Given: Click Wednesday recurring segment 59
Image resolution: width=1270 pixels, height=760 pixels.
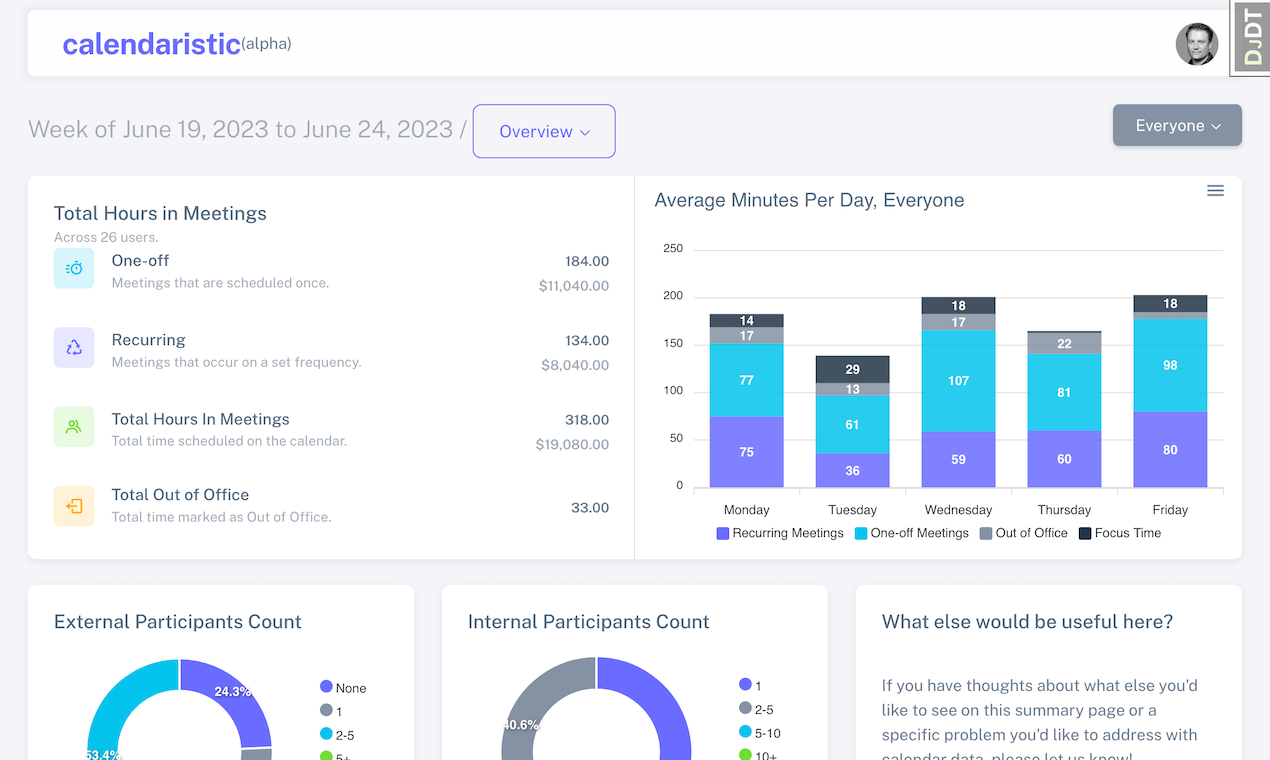Looking at the screenshot, I should pos(958,460).
